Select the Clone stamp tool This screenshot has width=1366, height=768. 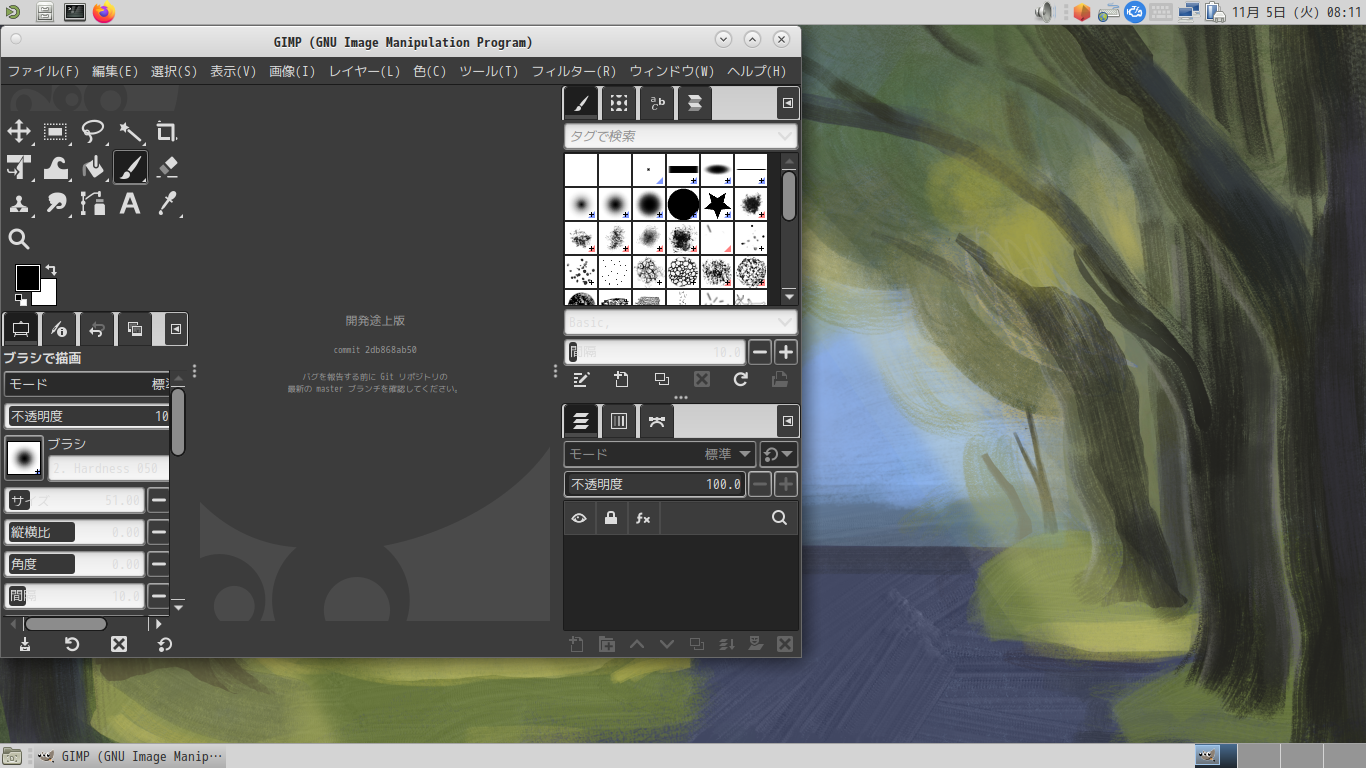(19, 204)
